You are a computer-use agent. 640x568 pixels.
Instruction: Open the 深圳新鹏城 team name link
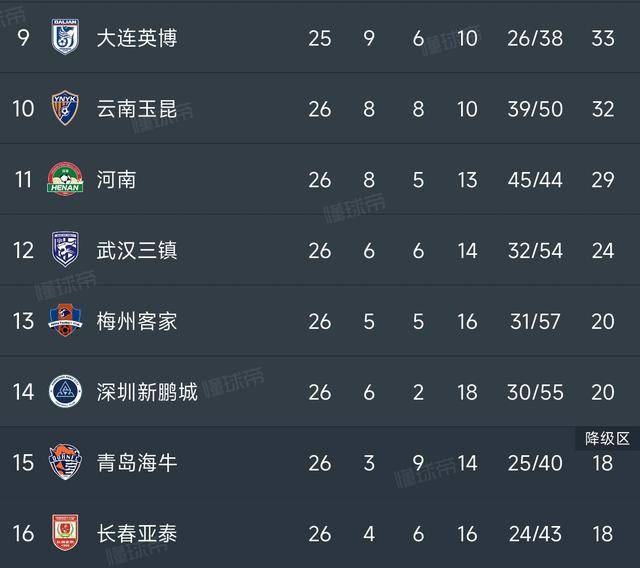[x=147, y=392]
